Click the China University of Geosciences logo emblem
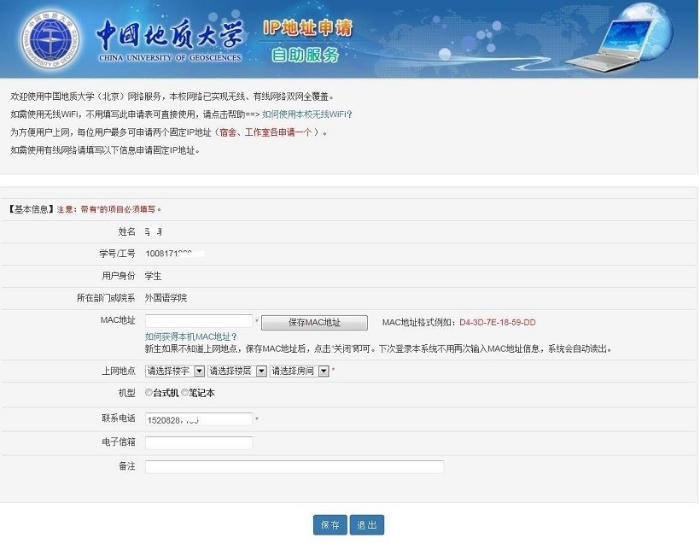700x544 pixels. pyautogui.click(x=50, y=40)
